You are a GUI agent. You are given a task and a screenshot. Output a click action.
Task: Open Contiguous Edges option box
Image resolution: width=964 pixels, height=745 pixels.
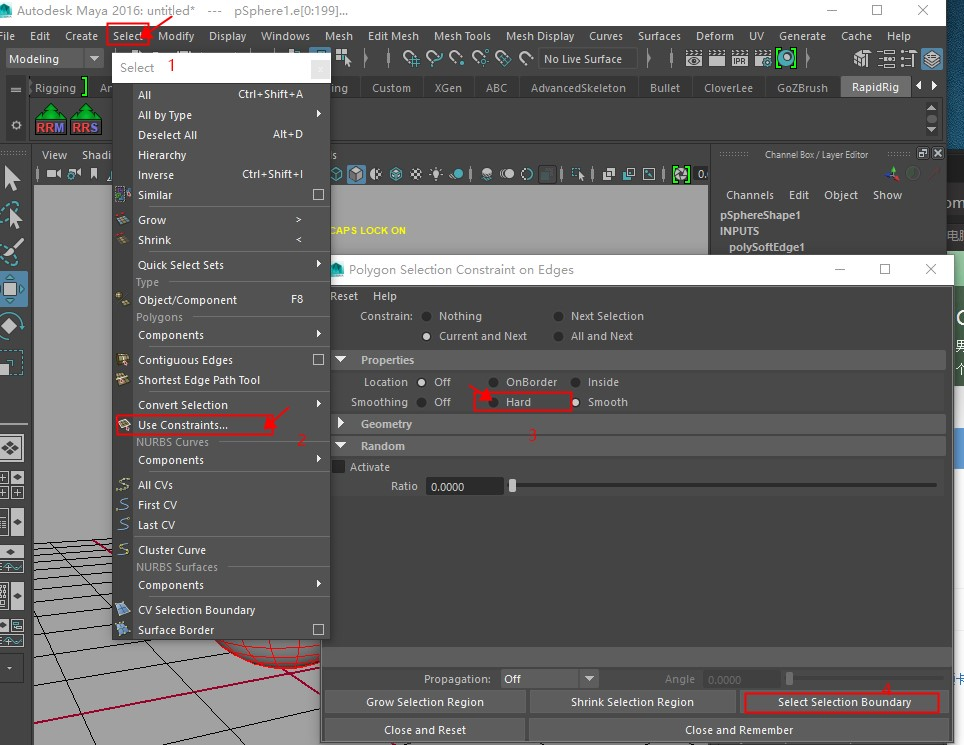tap(318, 359)
